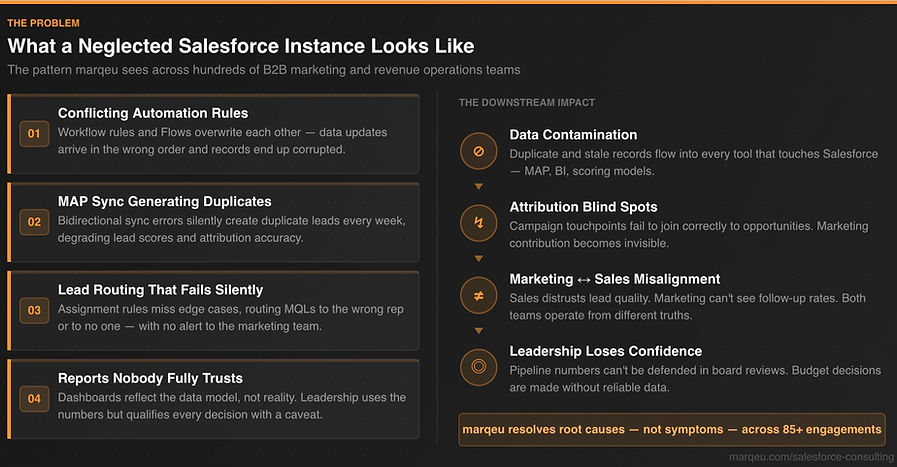Select the Conflicting Automation Rules heading
897x467 pixels.
point(153,113)
